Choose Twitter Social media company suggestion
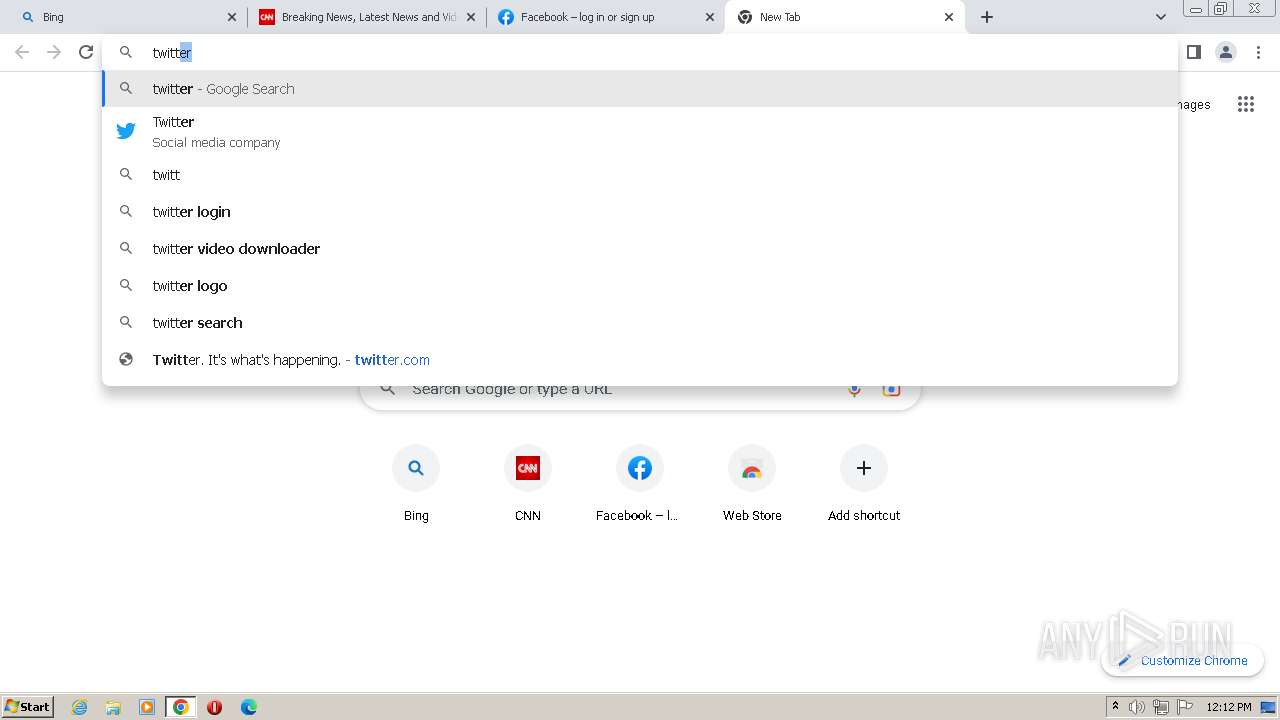 (x=640, y=131)
